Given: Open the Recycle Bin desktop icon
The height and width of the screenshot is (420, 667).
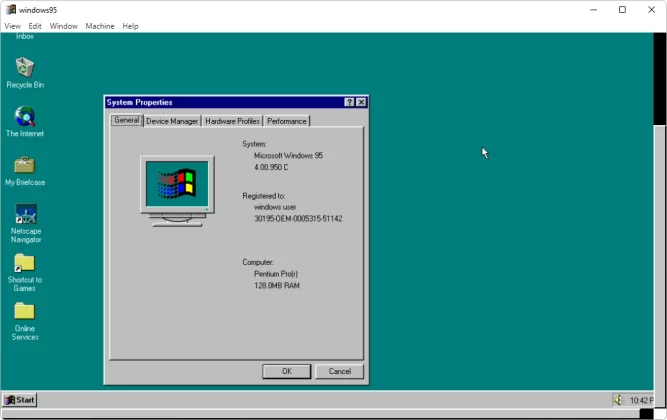Looking at the screenshot, I should [25, 68].
